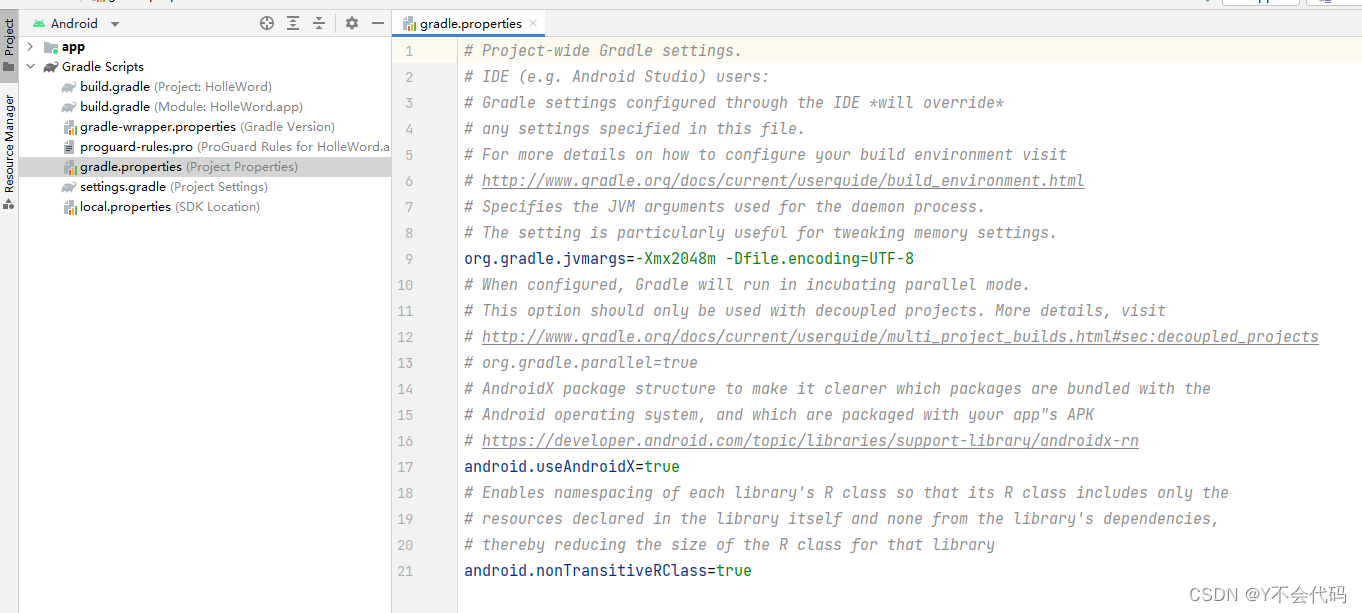Click the icon beside build.gradle Project entry
1362x613 pixels.
point(69,87)
